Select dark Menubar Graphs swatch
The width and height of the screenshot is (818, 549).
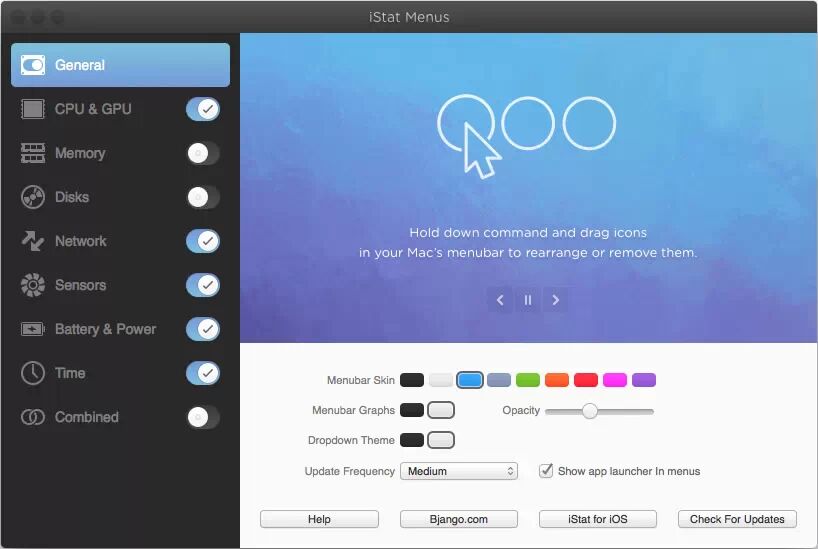pos(412,410)
